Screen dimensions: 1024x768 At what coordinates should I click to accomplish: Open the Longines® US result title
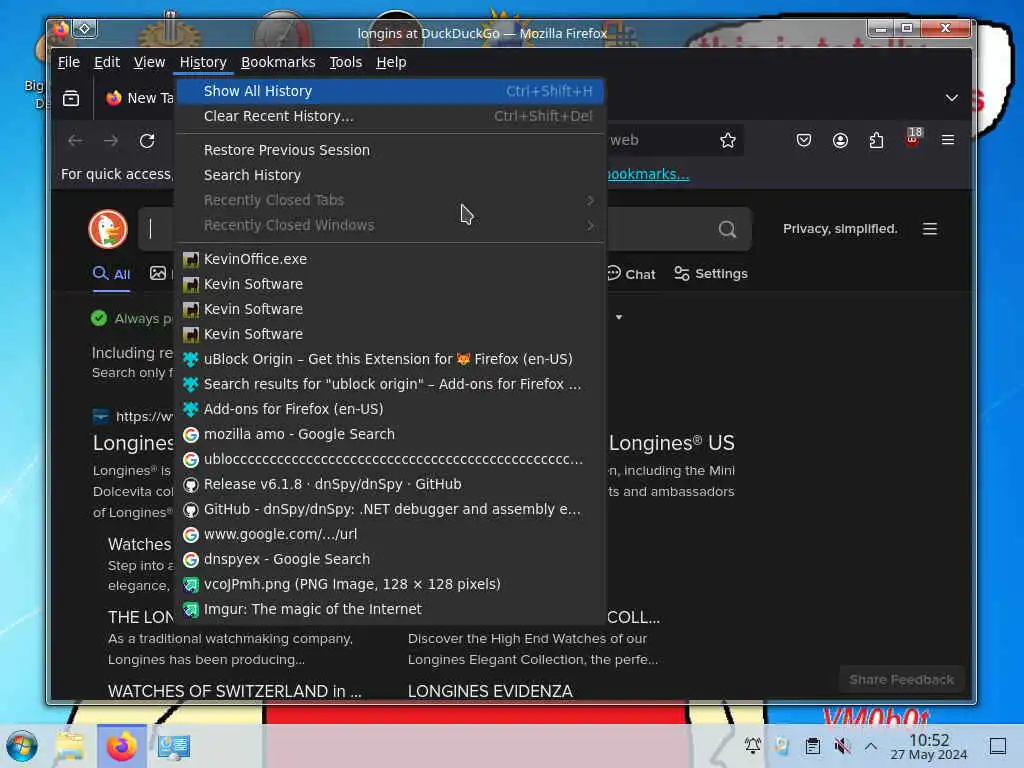coord(671,443)
